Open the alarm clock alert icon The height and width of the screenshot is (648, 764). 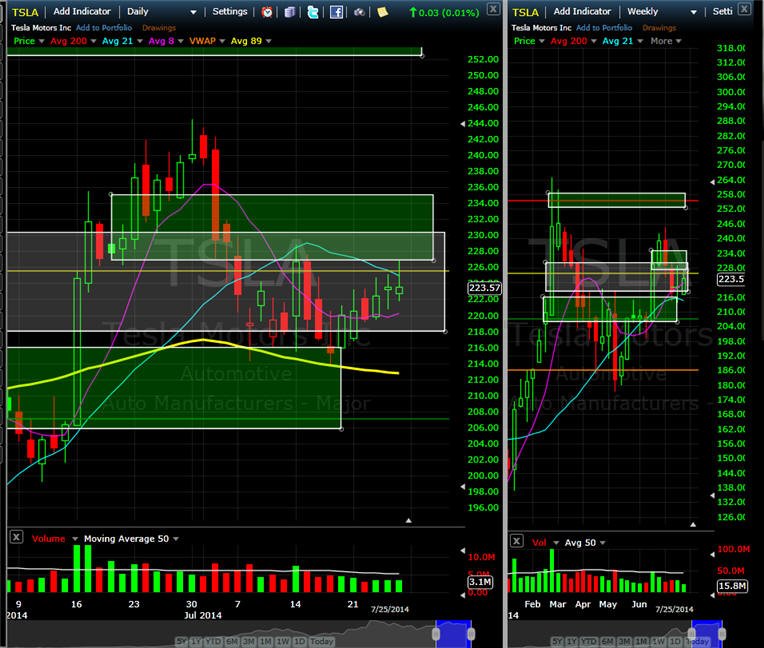(x=267, y=12)
